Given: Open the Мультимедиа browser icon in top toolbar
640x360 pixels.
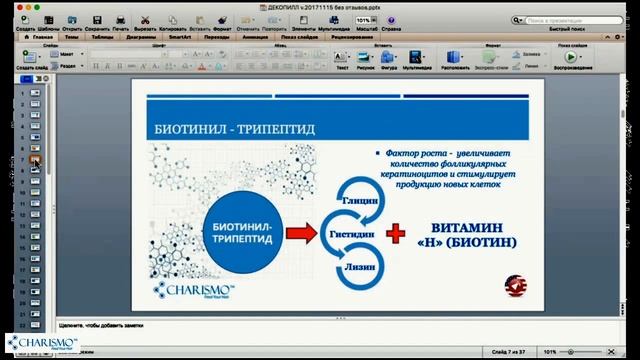Looking at the screenshot, I should coord(334,20).
